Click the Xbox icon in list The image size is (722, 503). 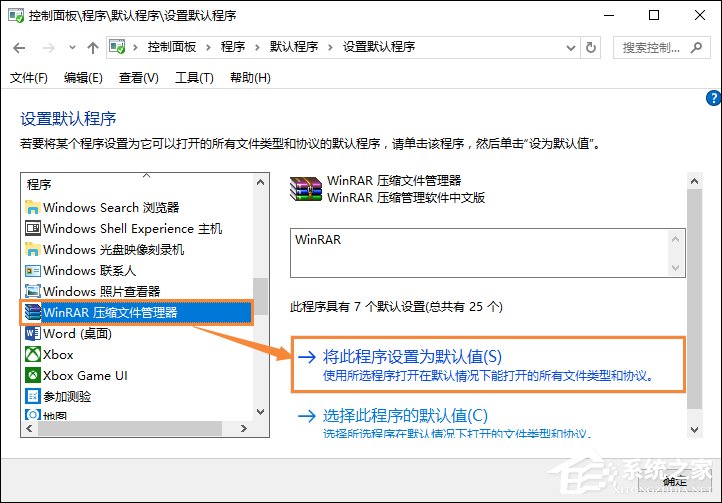32,354
